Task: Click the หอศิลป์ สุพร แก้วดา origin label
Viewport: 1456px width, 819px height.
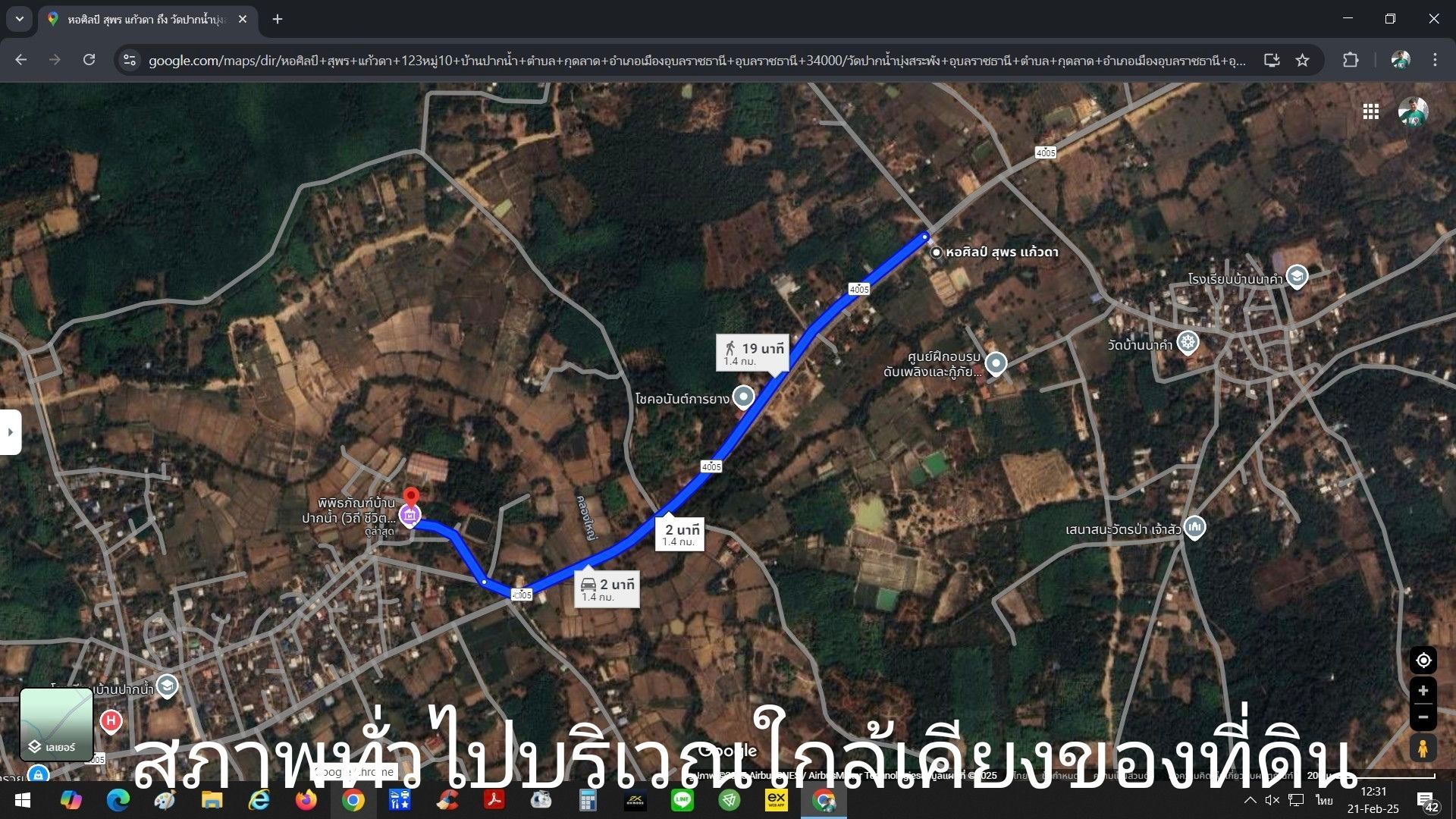Action: click(1001, 252)
